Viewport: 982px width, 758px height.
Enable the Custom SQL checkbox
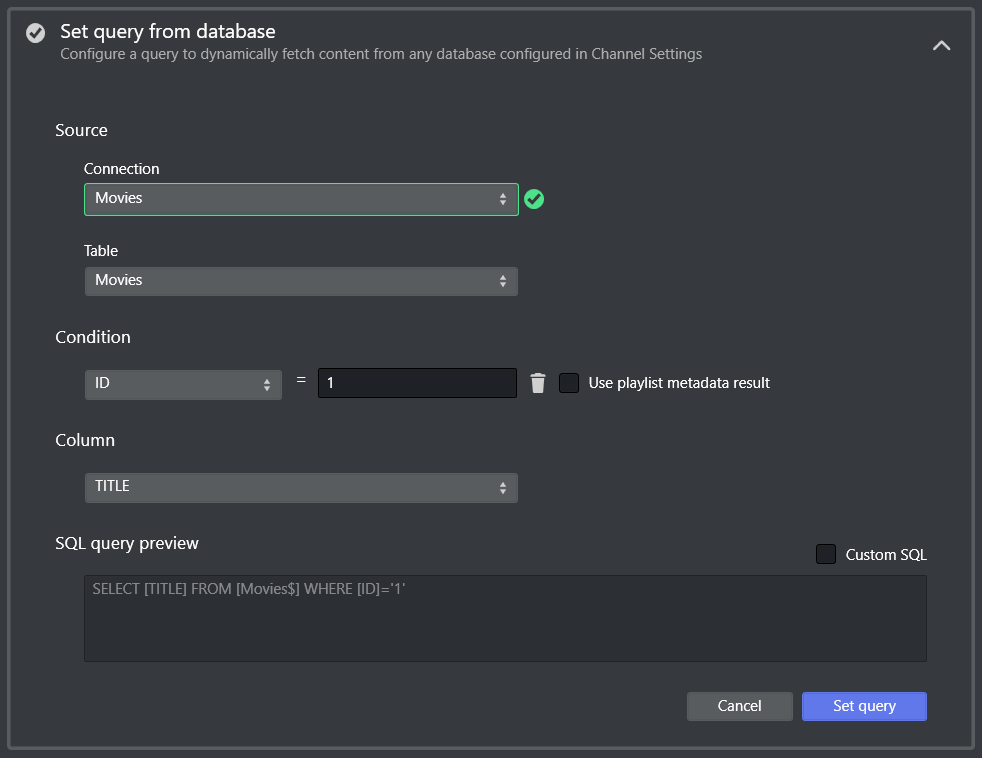(x=826, y=554)
